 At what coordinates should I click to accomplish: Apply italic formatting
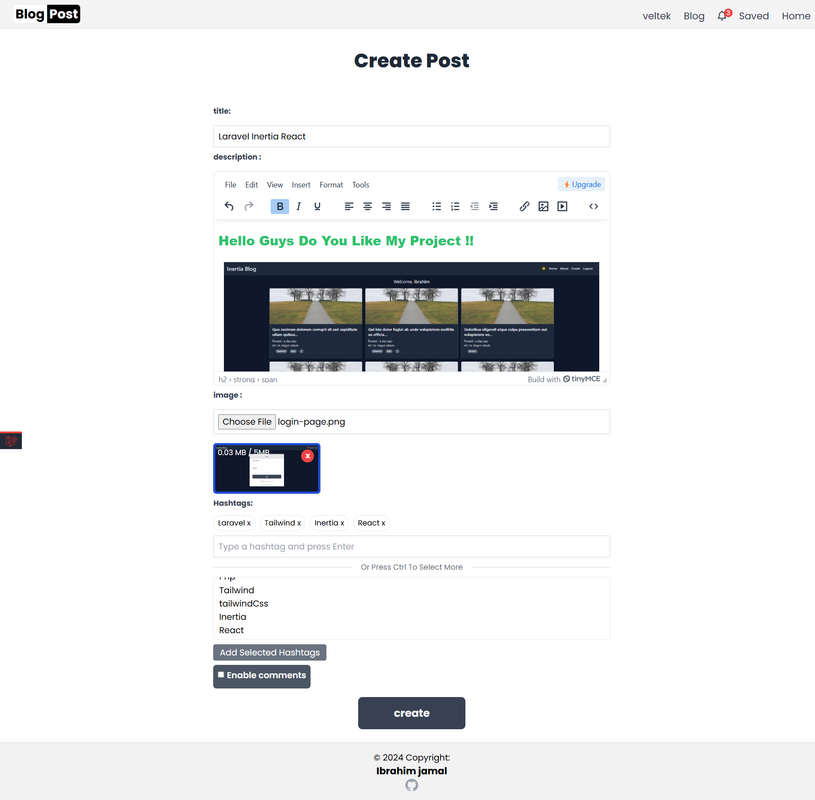click(x=298, y=206)
